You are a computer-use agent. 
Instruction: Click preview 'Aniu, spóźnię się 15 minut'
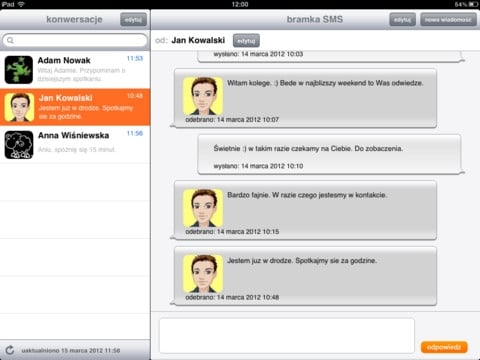[x=77, y=149]
